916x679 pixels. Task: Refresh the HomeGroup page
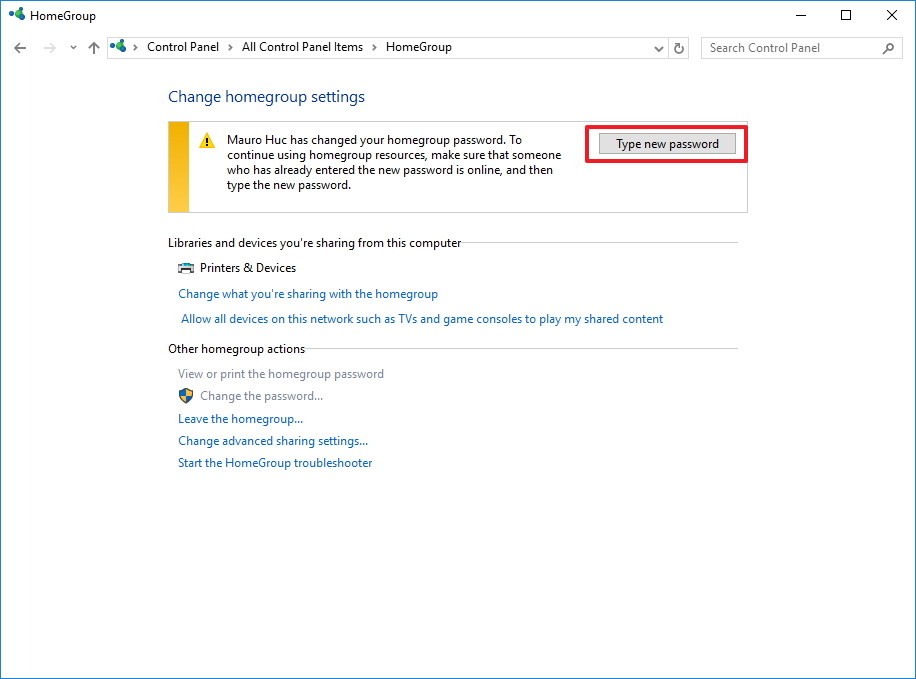point(679,47)
